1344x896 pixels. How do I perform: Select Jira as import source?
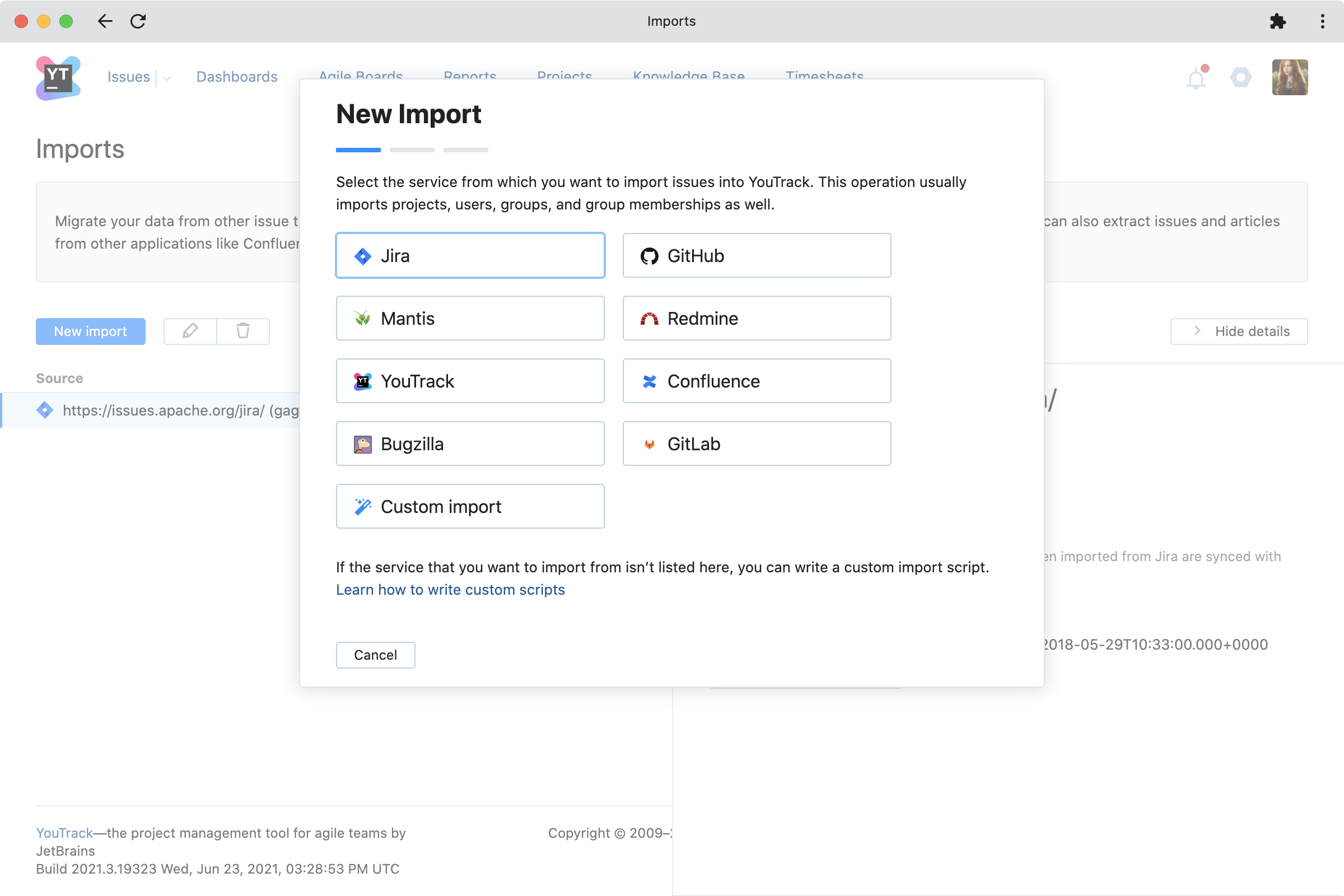pos(470,255)
